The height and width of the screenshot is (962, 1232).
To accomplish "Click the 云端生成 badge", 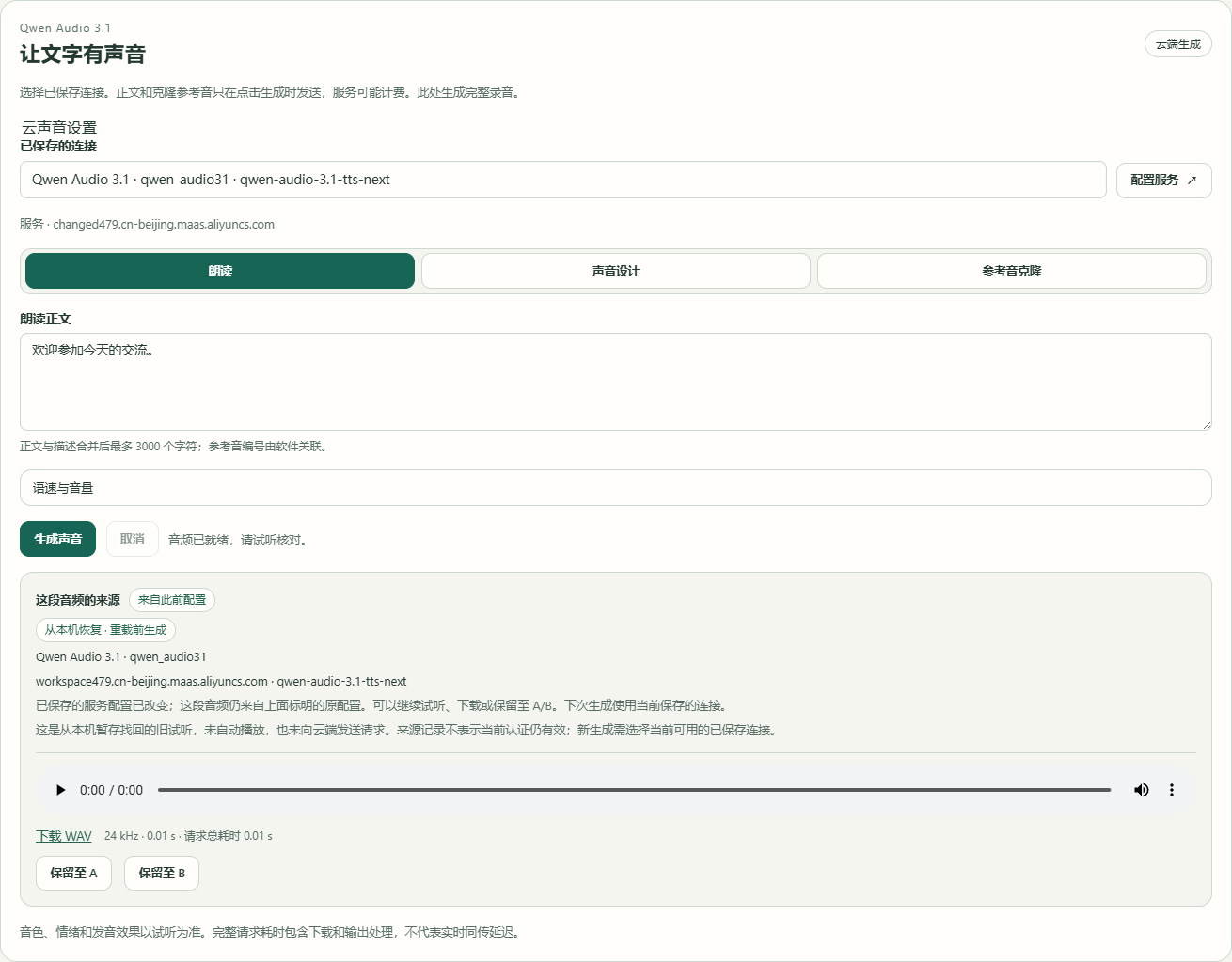I will click(x=1177, y=44).
